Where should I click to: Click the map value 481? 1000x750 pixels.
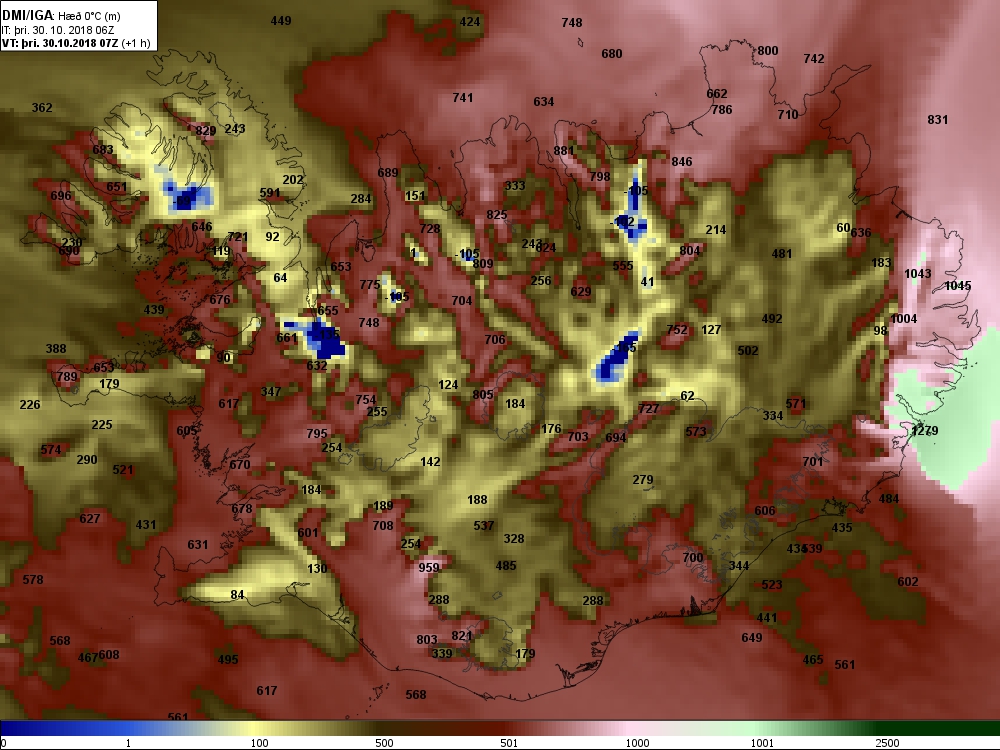point(782,254)
